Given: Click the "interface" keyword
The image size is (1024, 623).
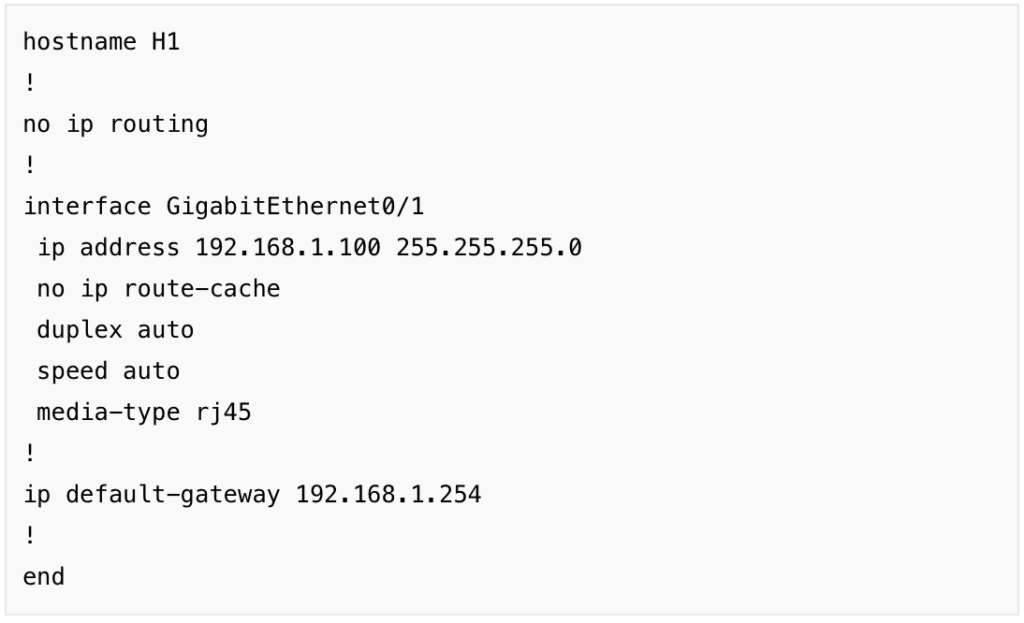Looking at the screenshot, I should tap(87, 207).
